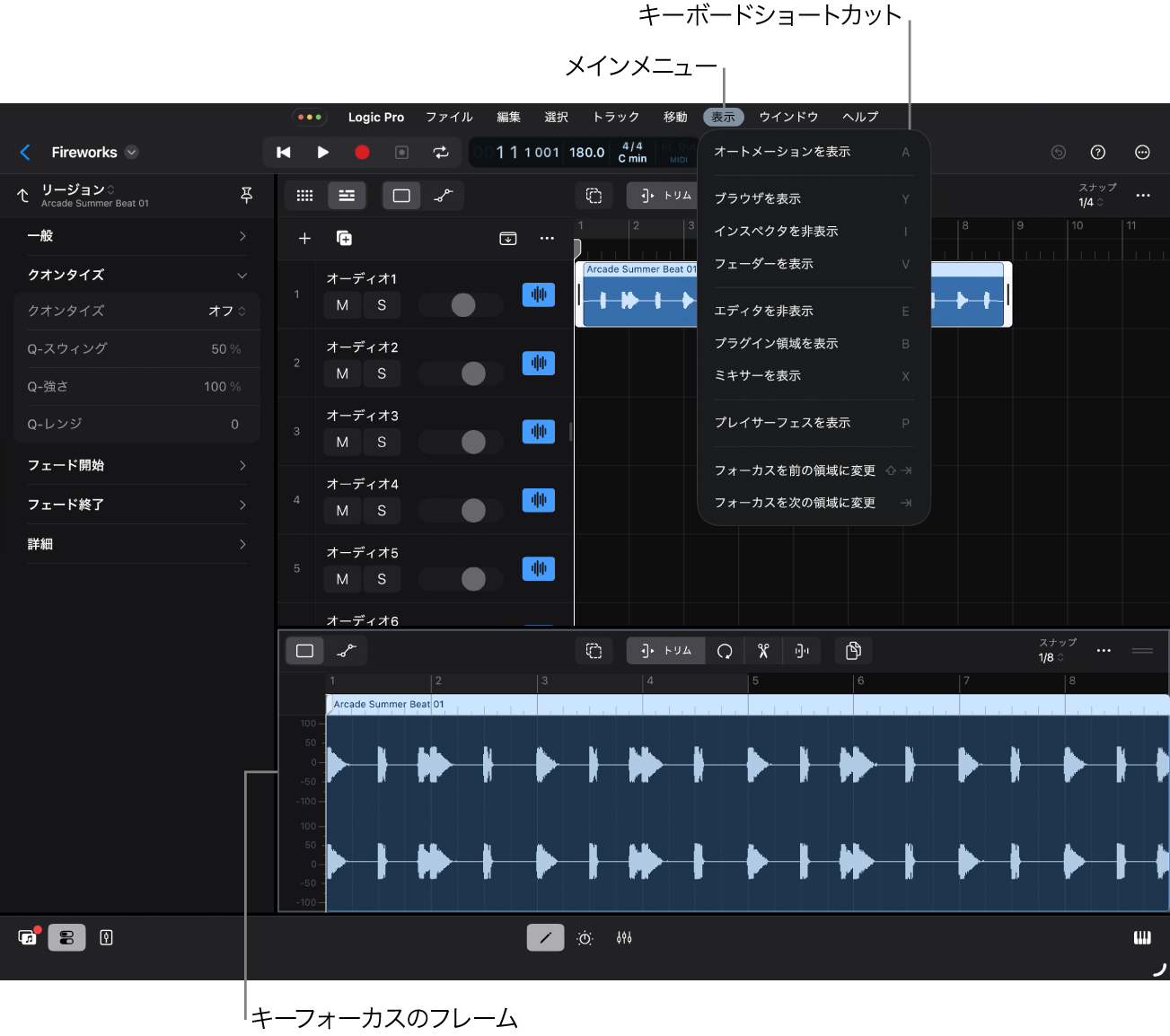Click the Play button

[323, 153]
